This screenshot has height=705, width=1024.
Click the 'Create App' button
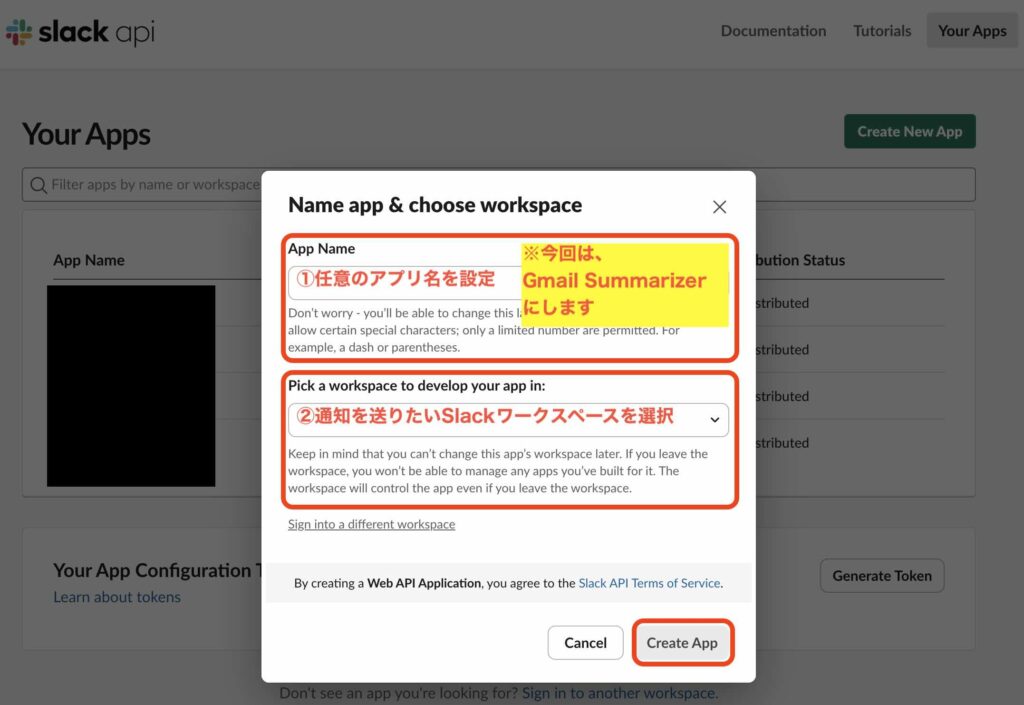[683, 643]
